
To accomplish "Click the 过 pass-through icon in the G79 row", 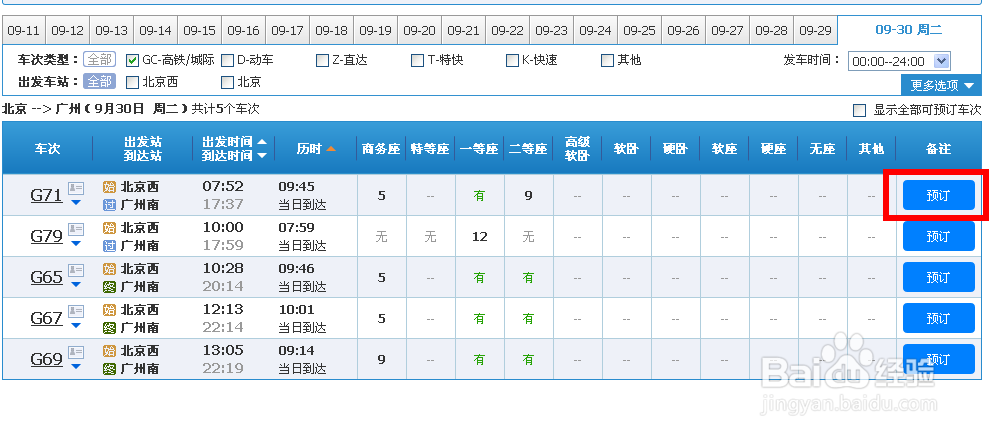I will tap(109, 246).
